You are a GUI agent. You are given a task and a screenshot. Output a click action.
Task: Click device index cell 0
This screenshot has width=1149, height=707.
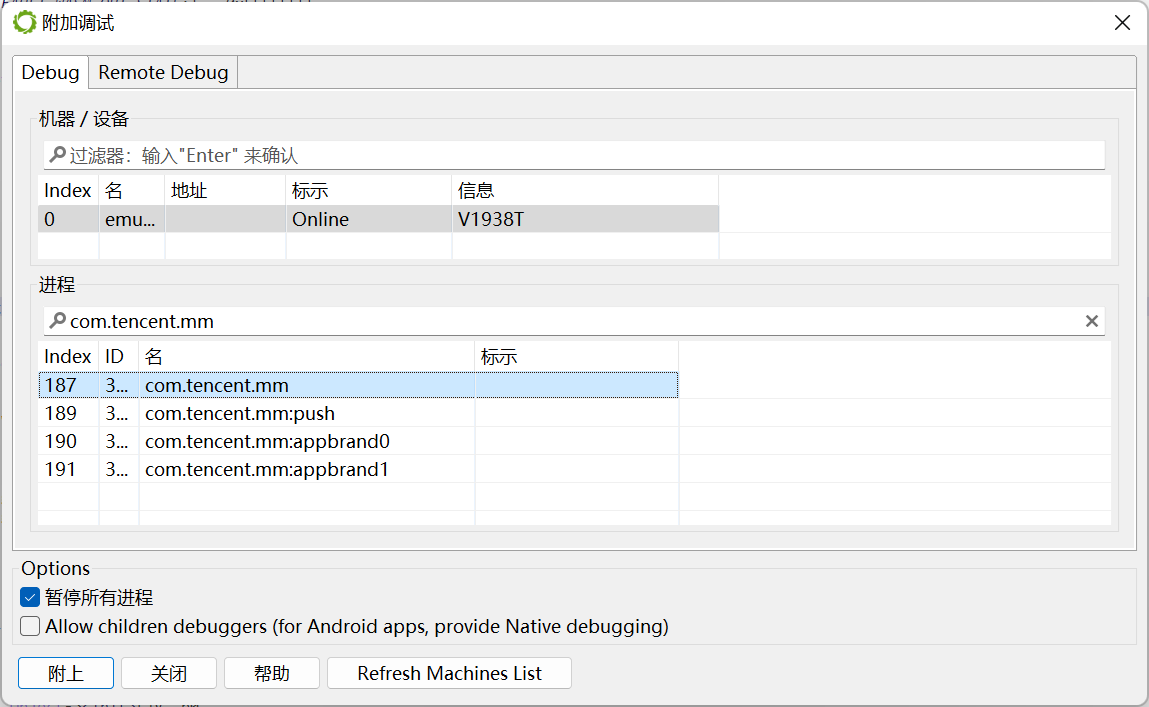pos(68,219)
